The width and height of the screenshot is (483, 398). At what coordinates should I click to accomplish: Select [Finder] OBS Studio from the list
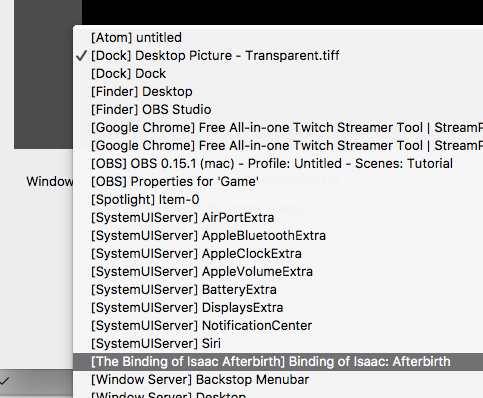pos(278,109)
